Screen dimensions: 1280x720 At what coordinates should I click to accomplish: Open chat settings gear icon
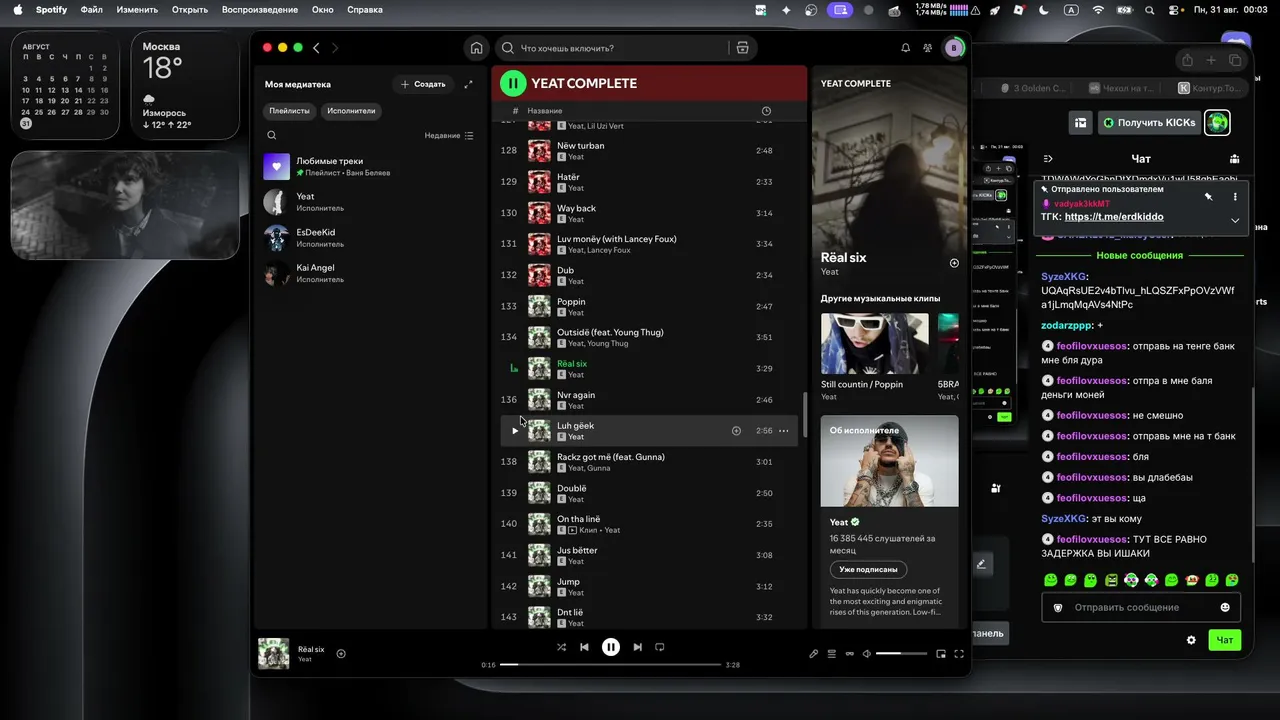[x=1191, y=640]
